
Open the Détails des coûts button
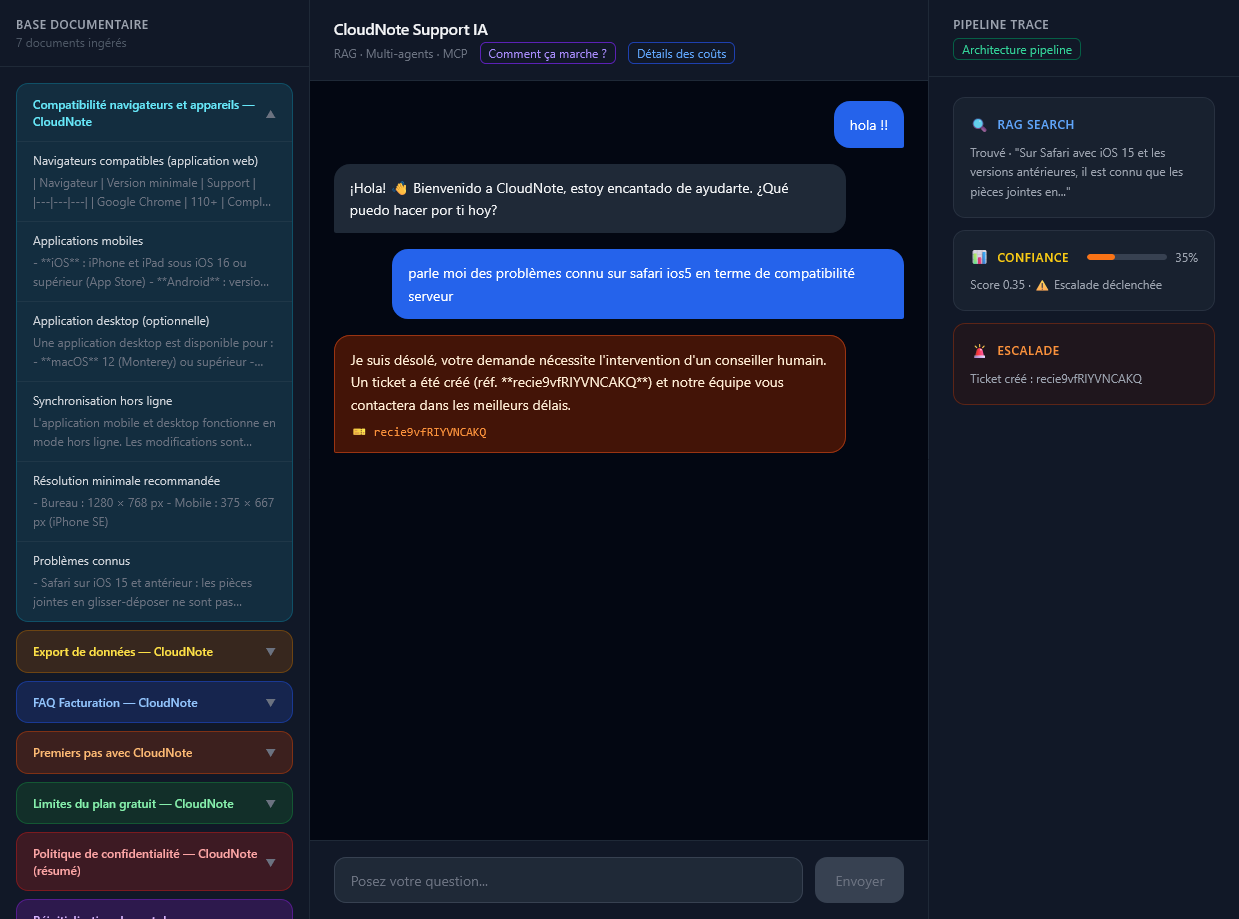tap(681, 54)
